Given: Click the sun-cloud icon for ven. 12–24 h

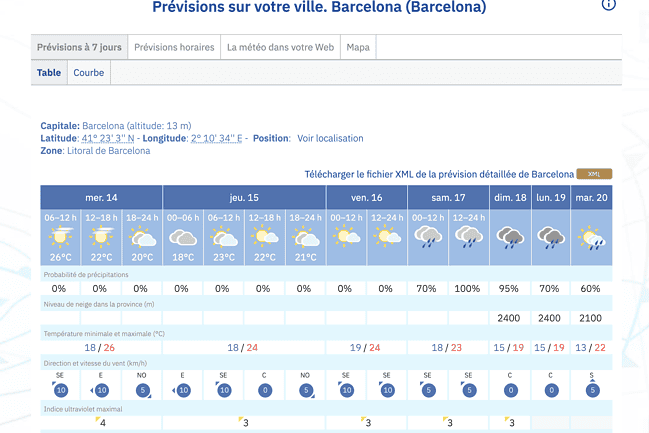Looking at the screenshot, I should [x=387, y=237].
